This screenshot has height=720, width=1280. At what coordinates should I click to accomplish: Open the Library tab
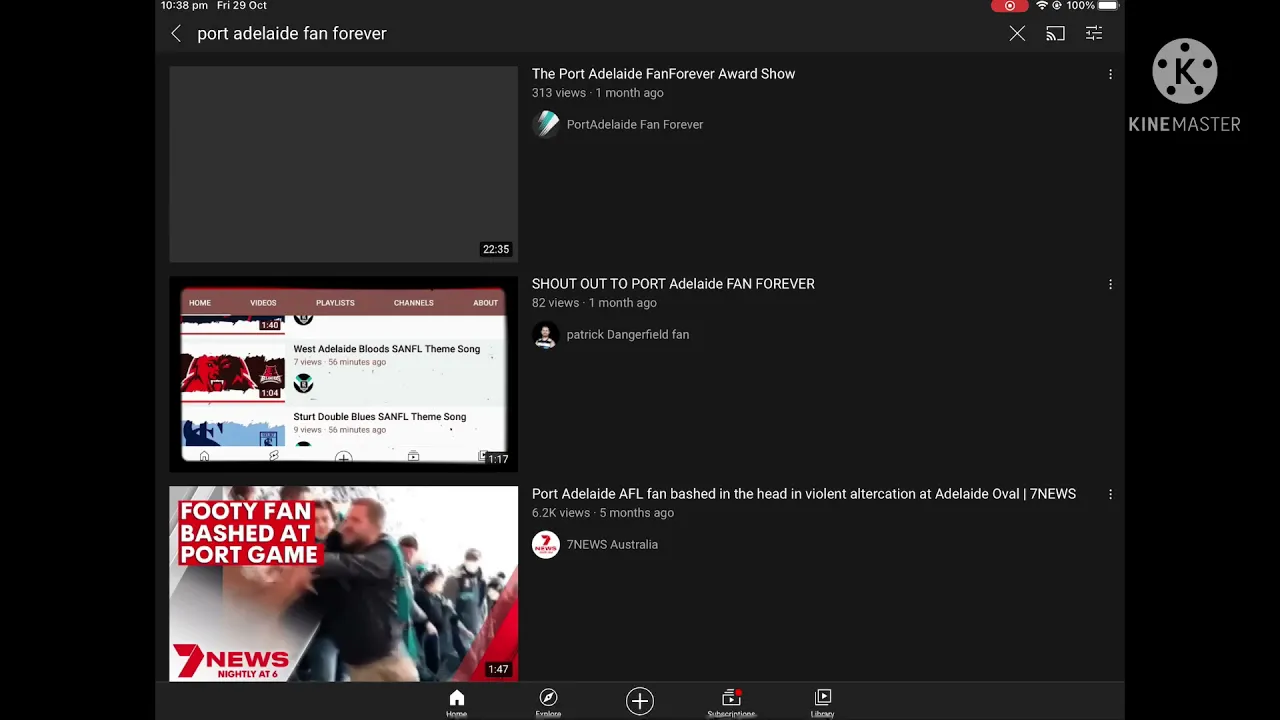click(x=823, y=702)
